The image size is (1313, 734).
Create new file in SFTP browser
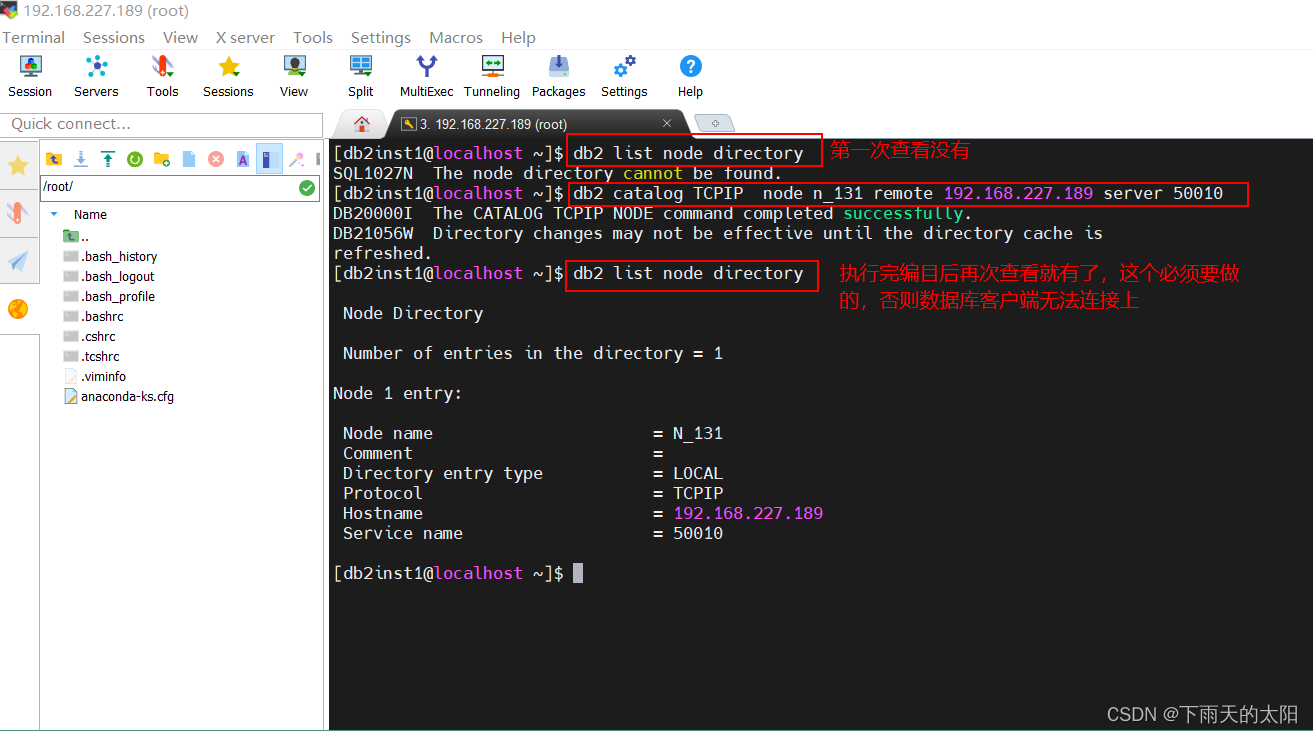(x=189, y=159)
